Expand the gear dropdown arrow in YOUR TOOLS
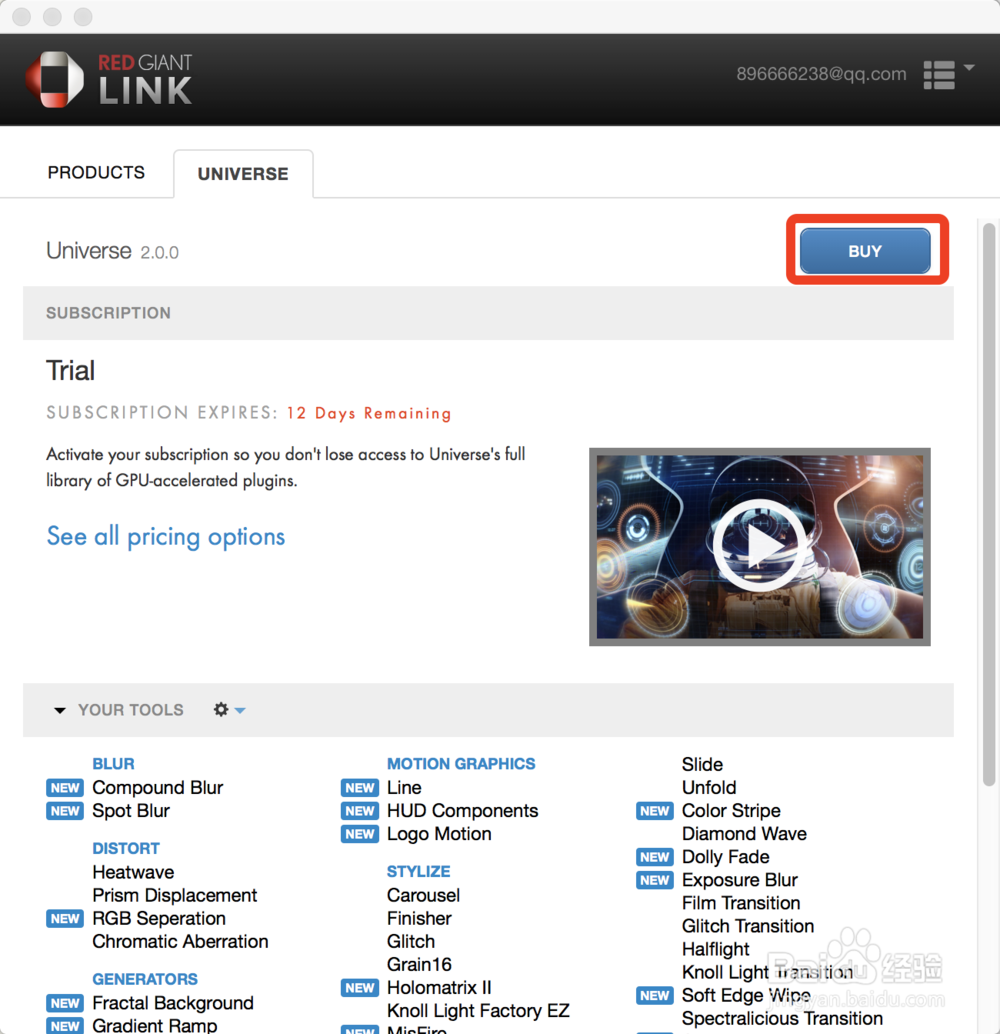The width and height of the screenshot is (1000, 1034). (x=240, y=710)
